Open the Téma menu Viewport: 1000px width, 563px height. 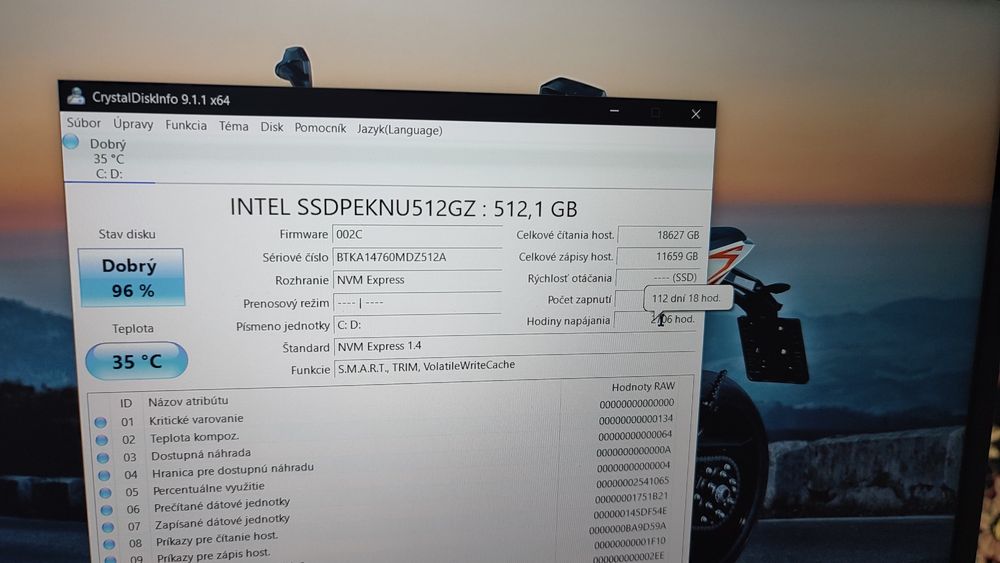[x=233, y=126]
